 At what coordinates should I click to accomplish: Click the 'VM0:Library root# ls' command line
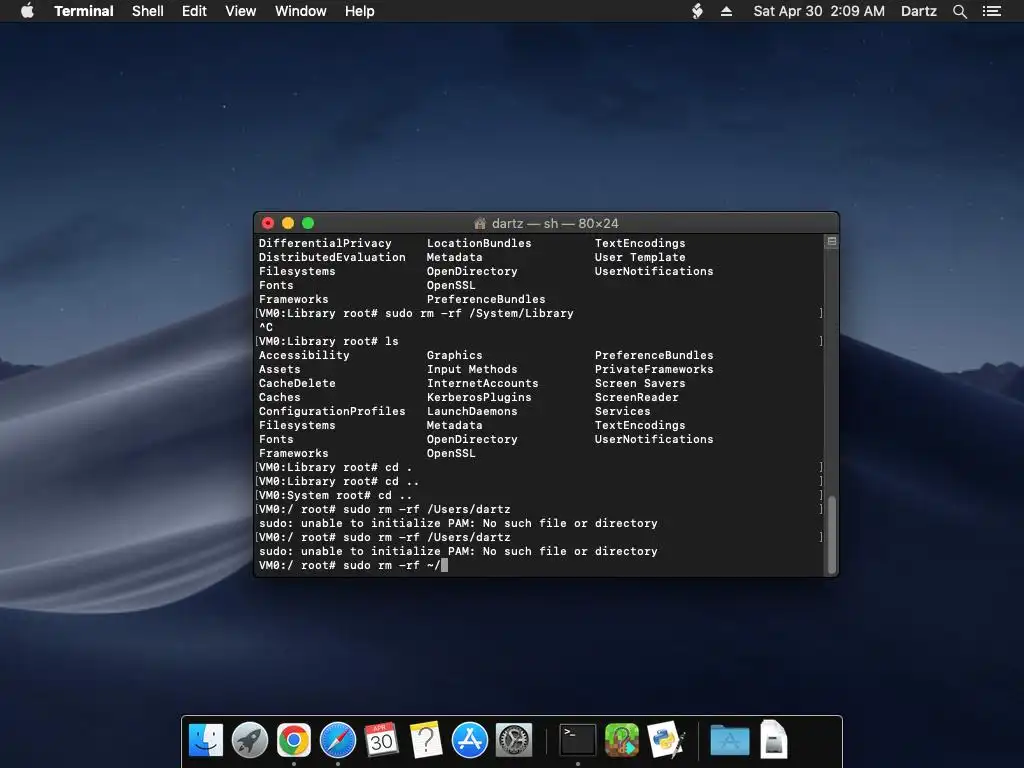(x=328, y=342)
